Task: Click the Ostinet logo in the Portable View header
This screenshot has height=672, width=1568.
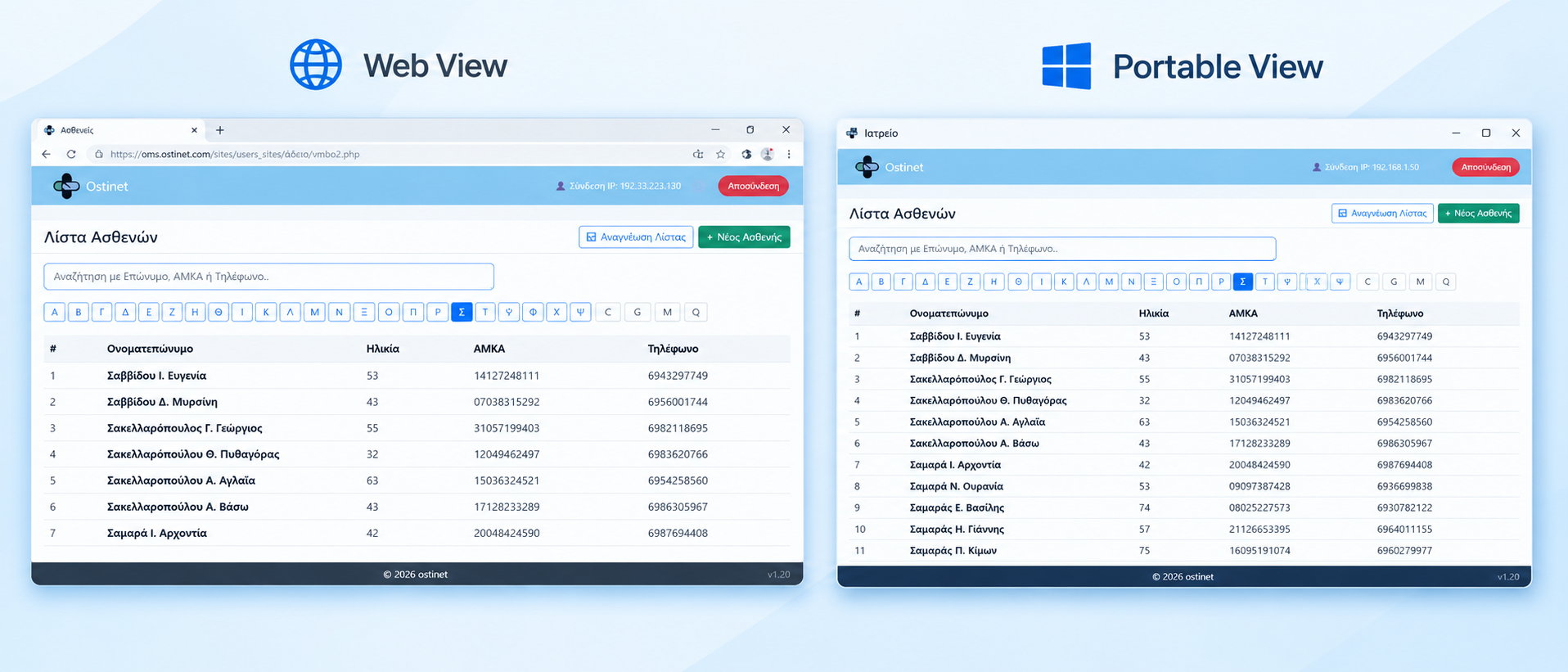Action: click(x=867, y=167)
